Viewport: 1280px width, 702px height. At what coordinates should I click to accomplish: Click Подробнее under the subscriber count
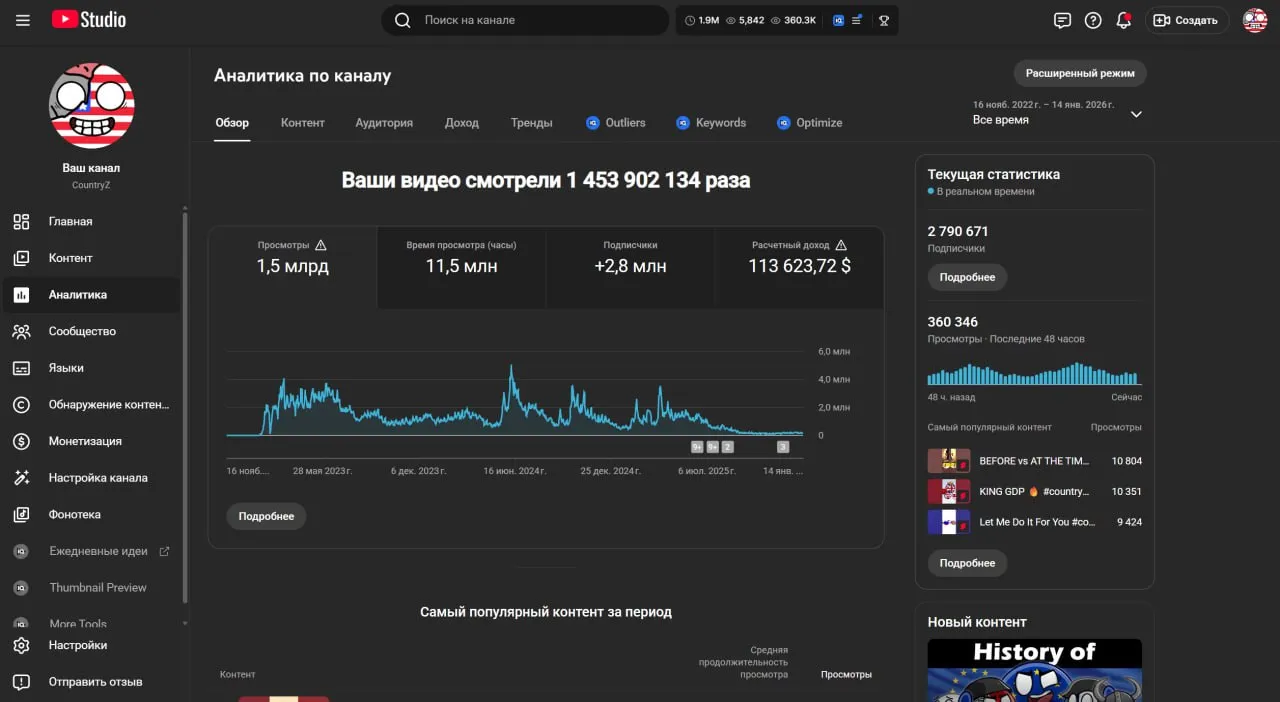click(967, 277)
